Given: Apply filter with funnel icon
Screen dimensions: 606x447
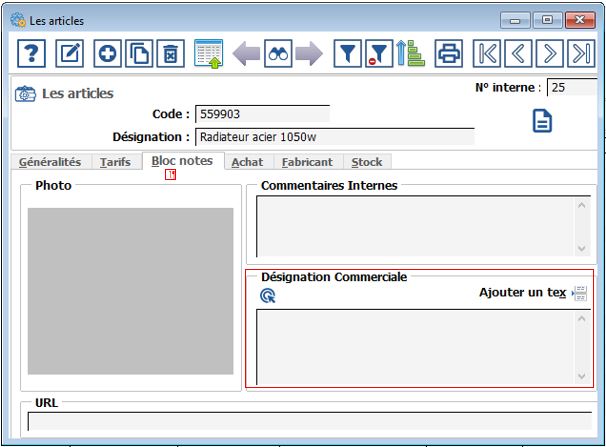Looking at the screenshot, I should click(347, 53).
